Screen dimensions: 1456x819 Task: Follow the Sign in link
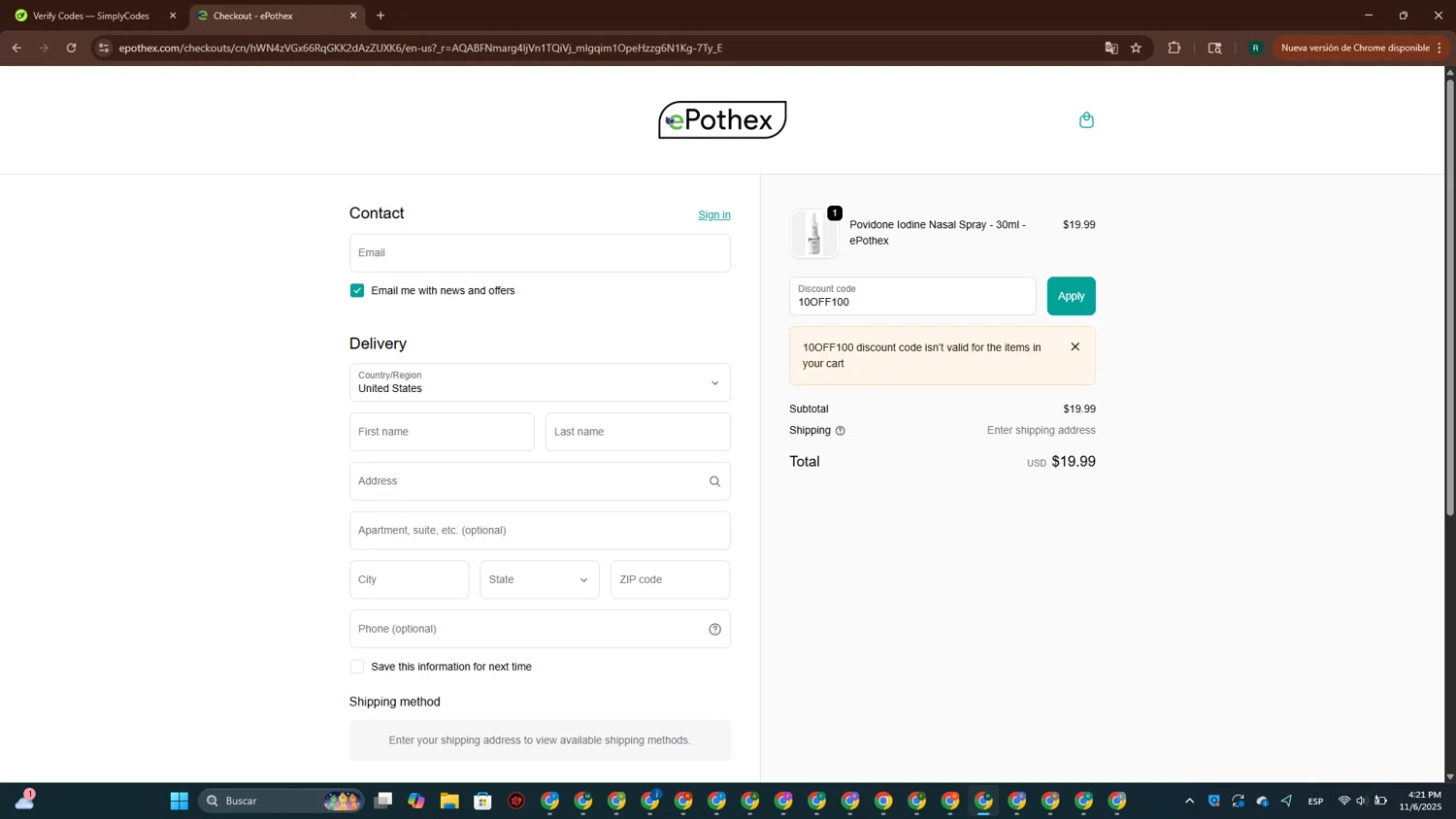pos(714,214)
